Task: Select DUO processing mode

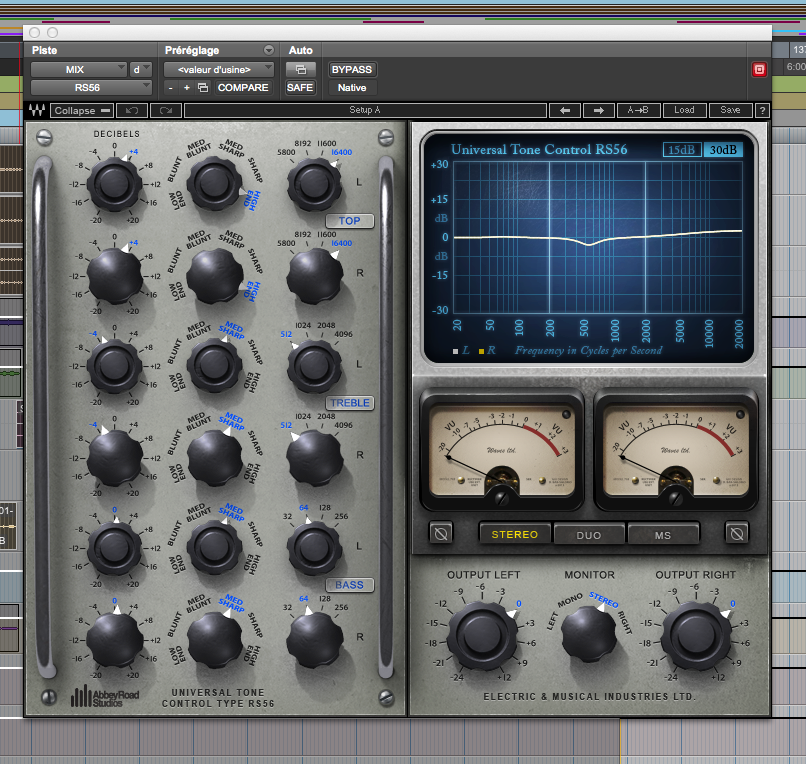Action: click(589, 535)
